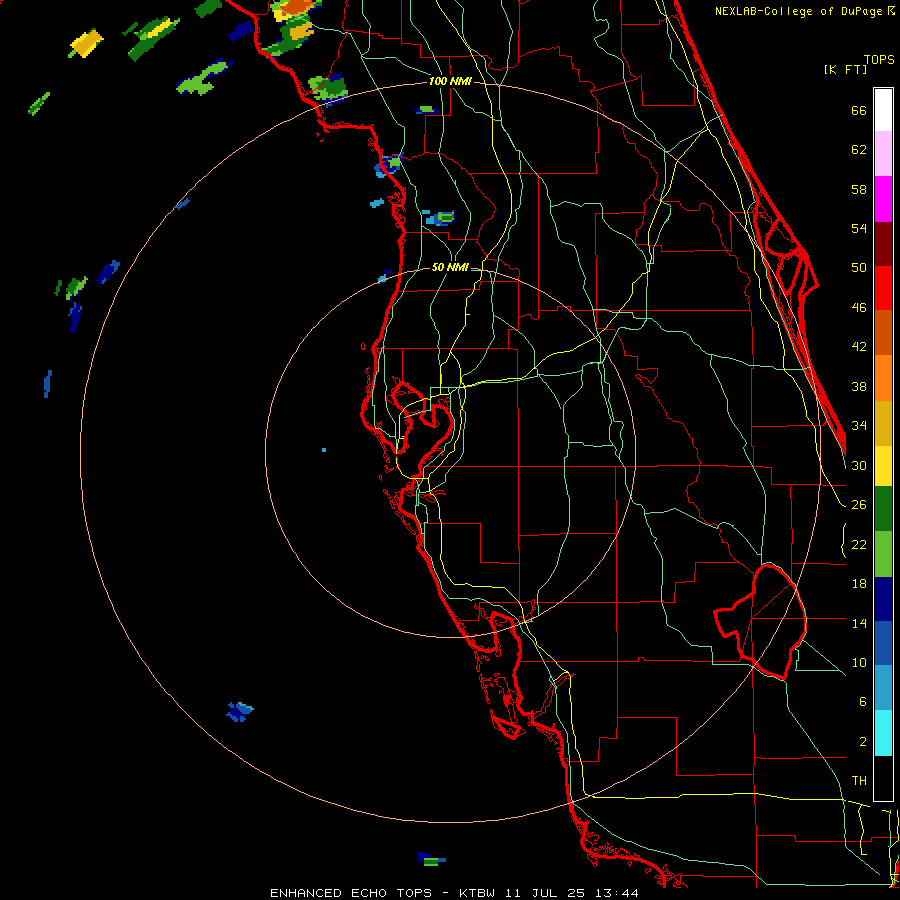Select the '34' legend value

[x=859, y=426]
